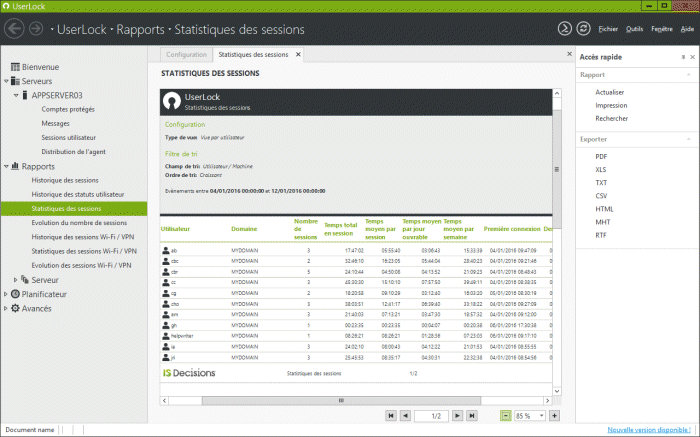The width and height of the screenshot is (700, 437).
Task: Click Première connexion column header
Action: (x=512, y=229)
